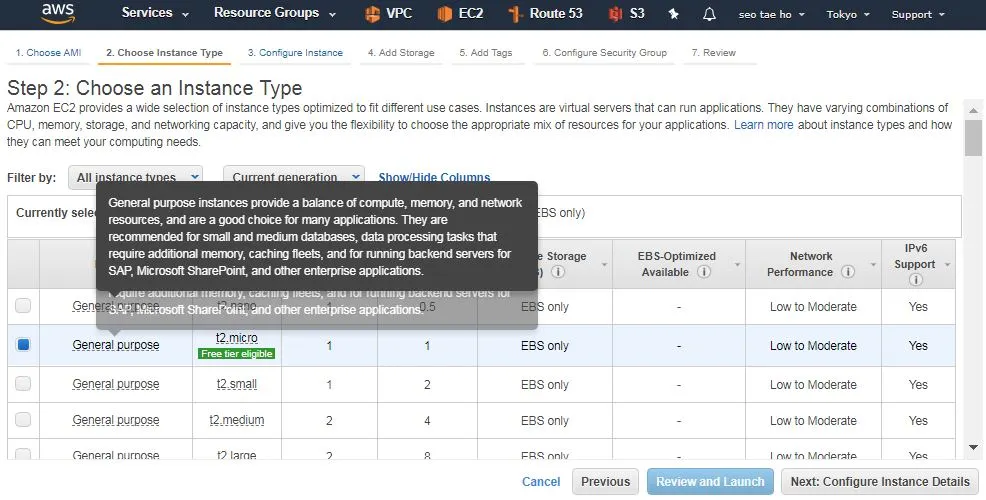Click the Free tier eligible badge
The width and height of the screenshot is (986, 500).
pyautogui.click(x=236, y=354)
